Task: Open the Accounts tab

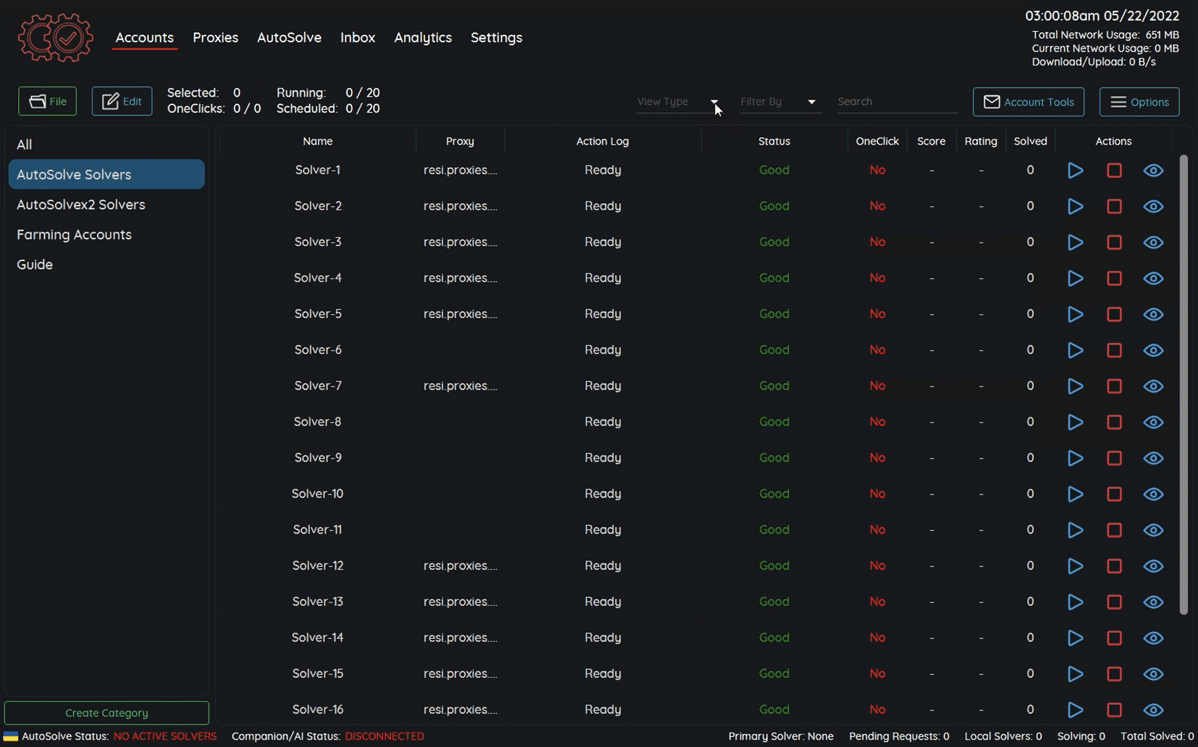Action: [144, 37]
